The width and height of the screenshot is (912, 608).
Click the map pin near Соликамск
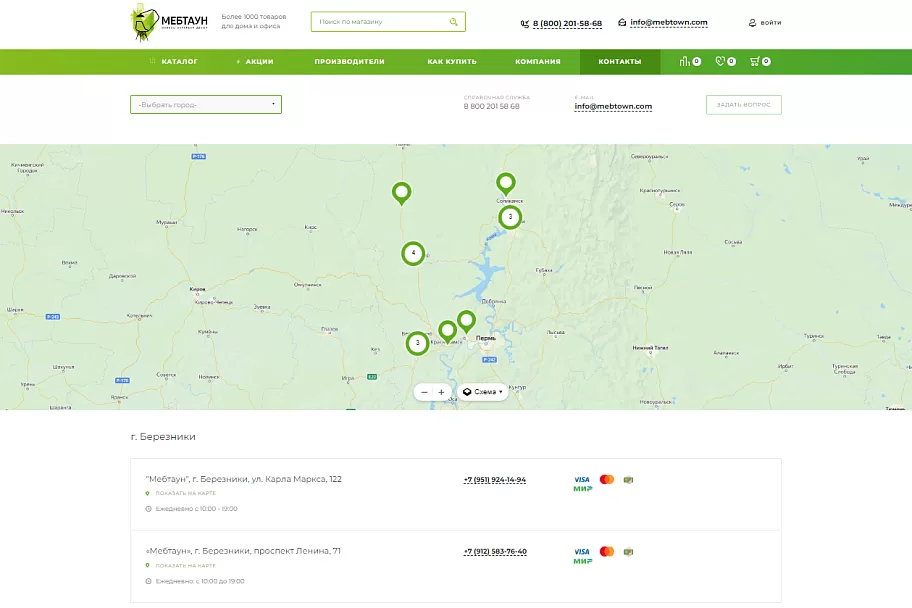click(505, 184)
